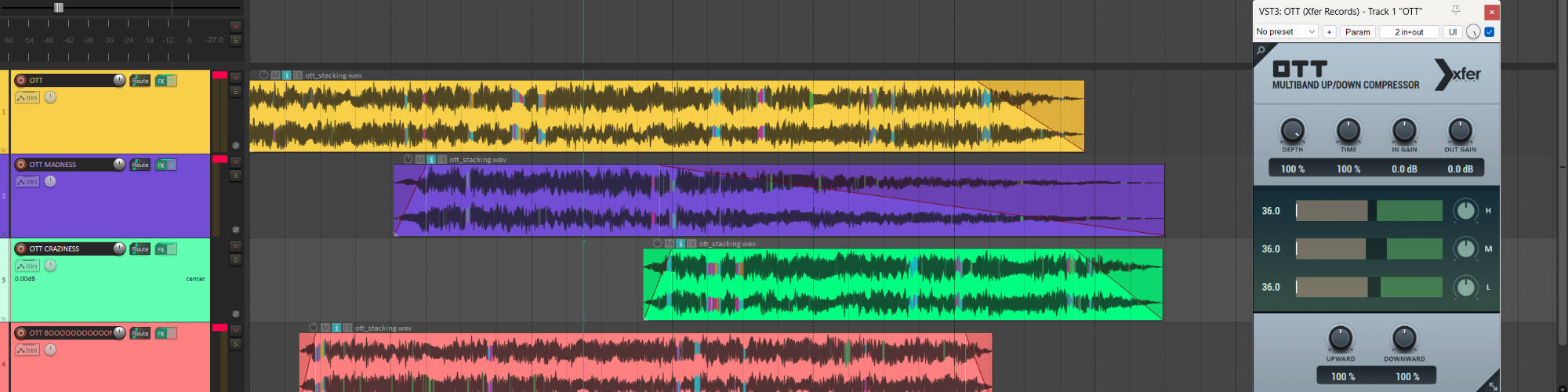Click the trim envelope button on OTT BOOOOOO track
Image resolution: width=1568 pixels, height=392 pixels.
27,350
